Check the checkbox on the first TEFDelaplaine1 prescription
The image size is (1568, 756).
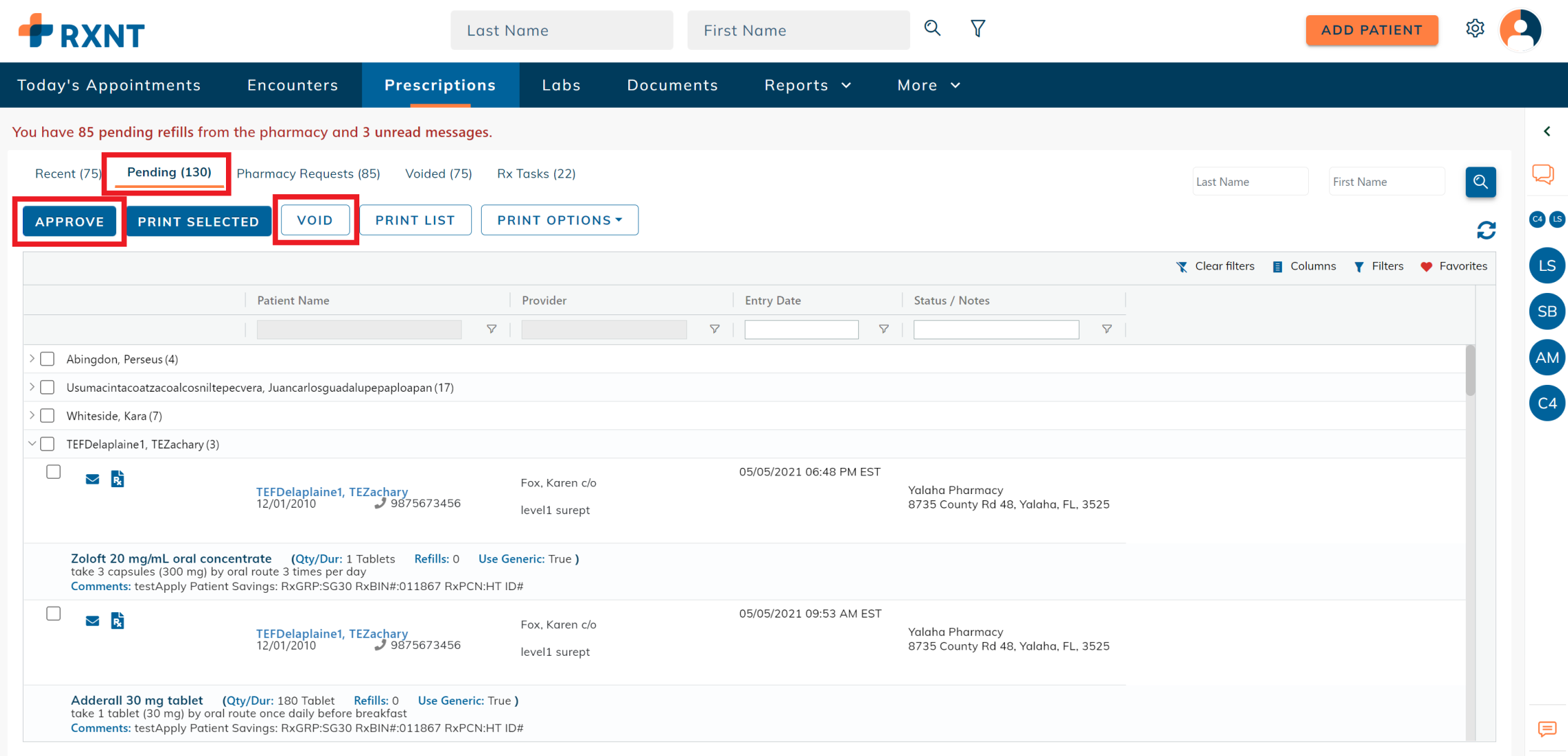pyautogui.click(x=53, y=472)
